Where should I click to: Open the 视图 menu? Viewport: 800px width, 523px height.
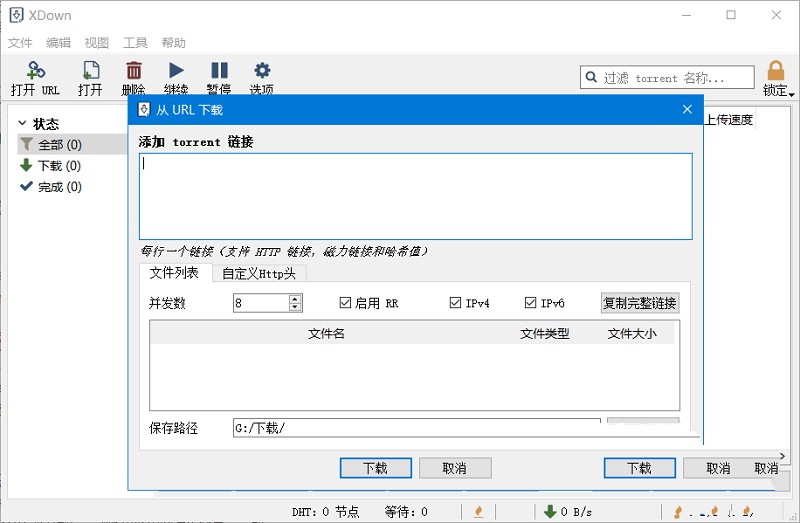97,42
